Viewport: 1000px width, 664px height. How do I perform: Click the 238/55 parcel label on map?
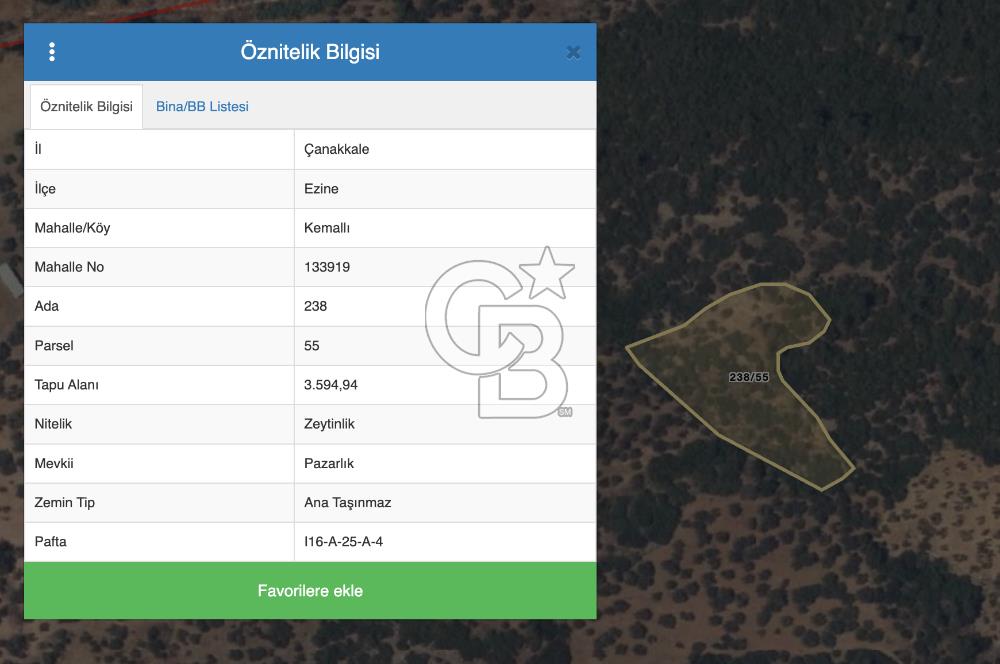[x=749, y=377]
